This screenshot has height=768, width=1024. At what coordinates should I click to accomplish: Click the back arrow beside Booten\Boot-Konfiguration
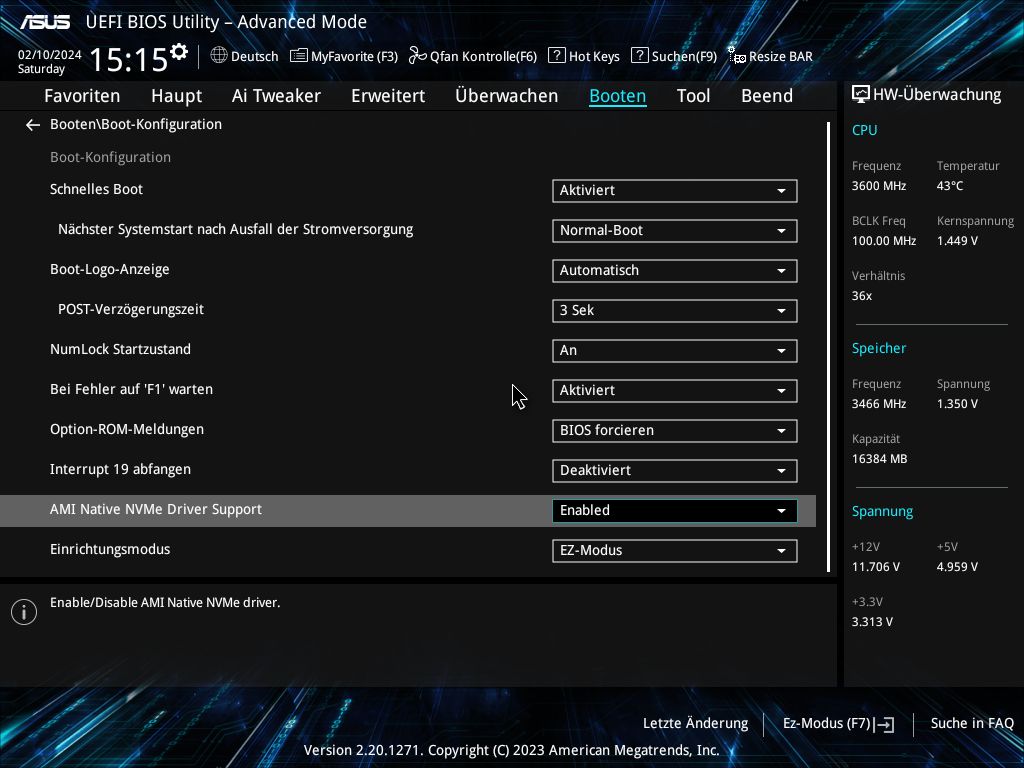pyautogui.click(x=33, y=125)
